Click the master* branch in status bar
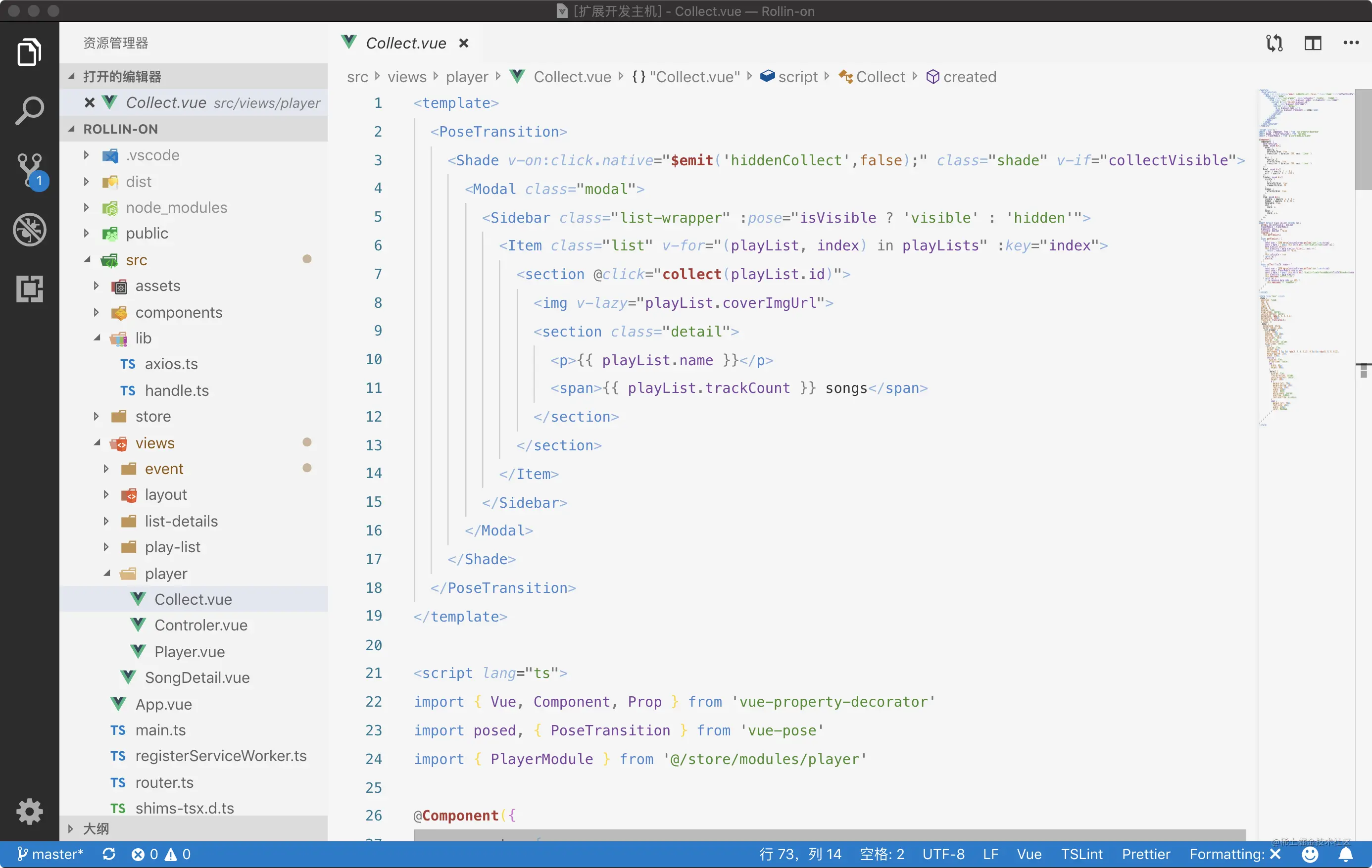The width and height of the screenshot is (1372, 868). (x=50, y=854)
